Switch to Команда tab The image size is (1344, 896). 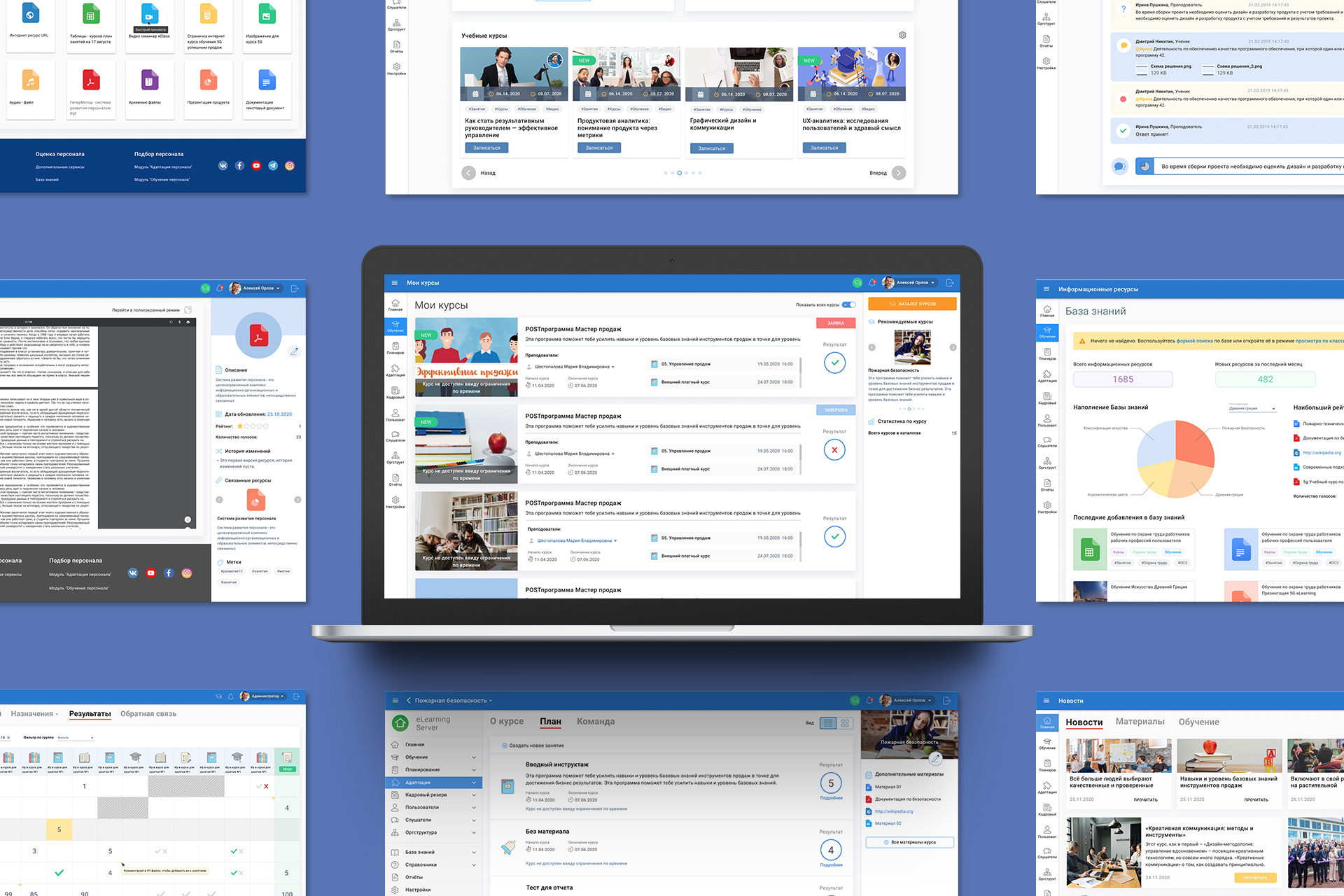coord(596,722)
